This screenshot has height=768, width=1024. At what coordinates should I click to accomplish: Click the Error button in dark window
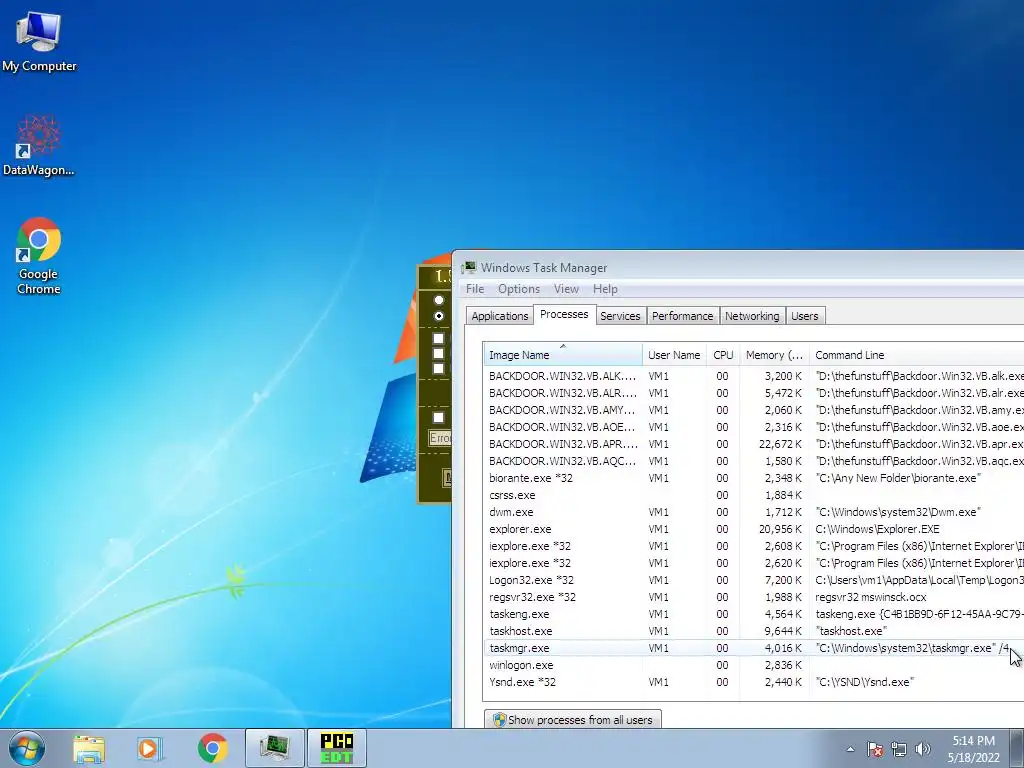pyautogui.click(x=440, y=438)
